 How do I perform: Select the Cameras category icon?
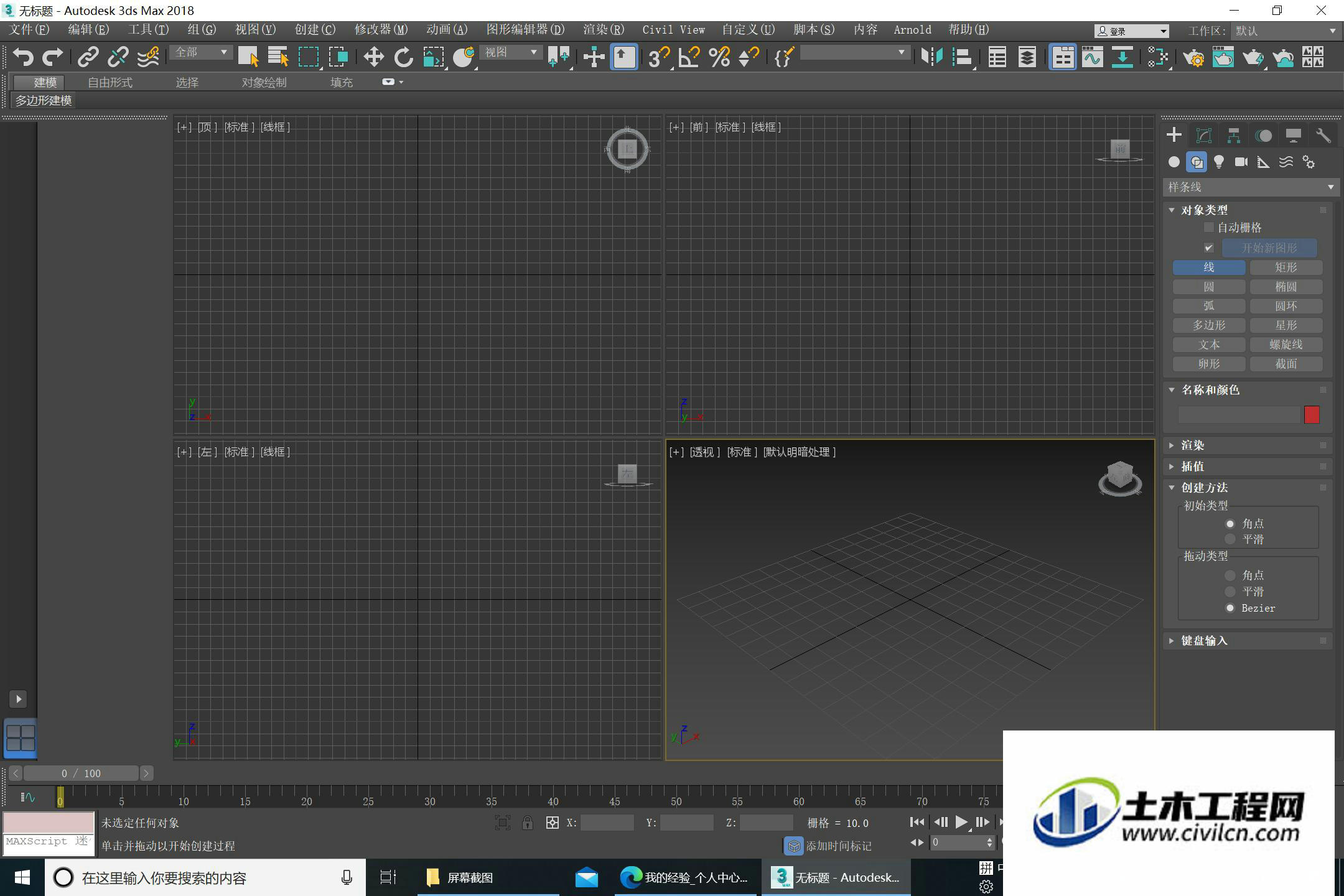[x=1241, y=162]
